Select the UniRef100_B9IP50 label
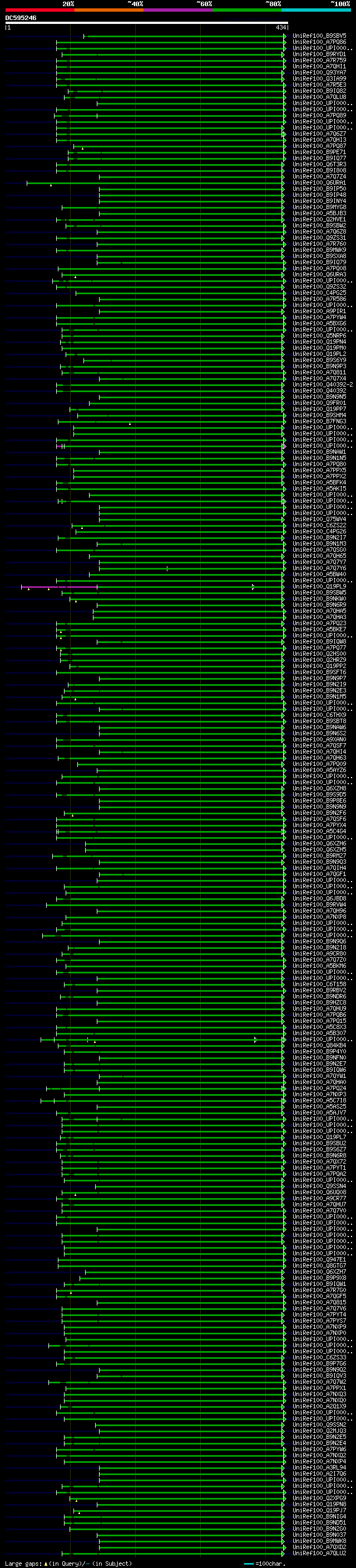This screenshot has height=1568, width=356. (x=319, y=189)
